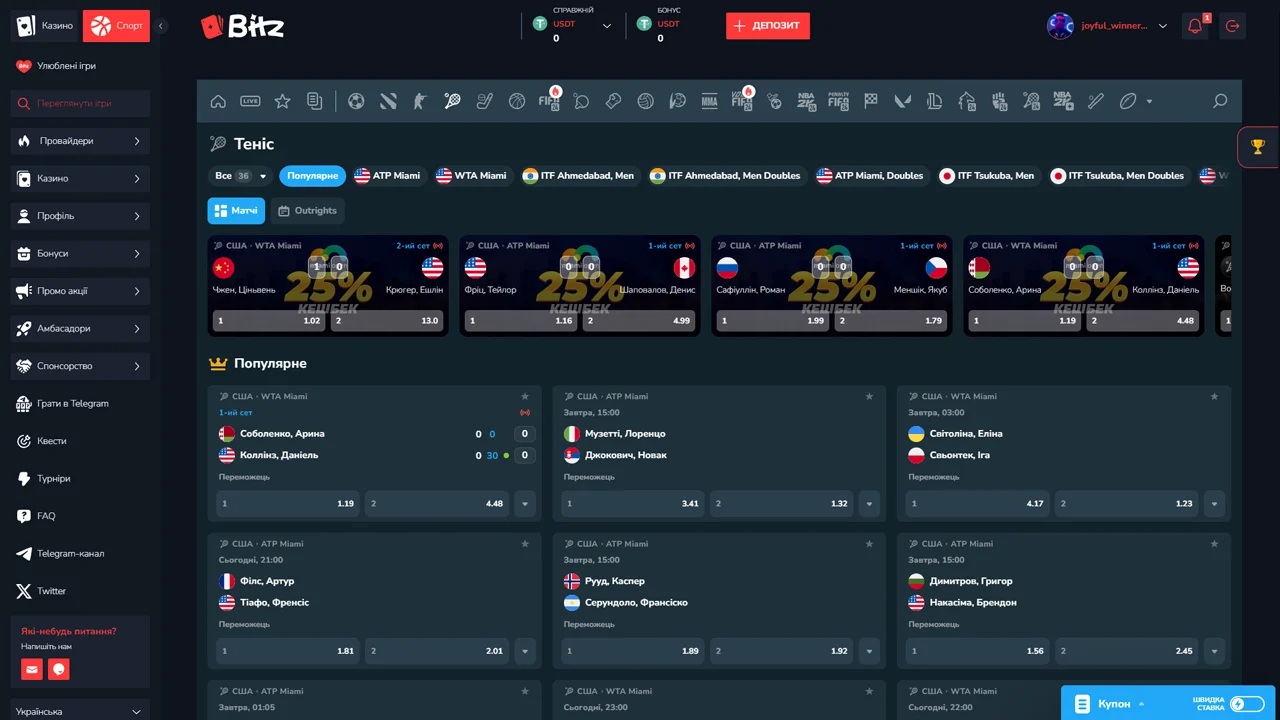Favorite the Соболенко vs Коллінз match star
This screenshot has height=720, width=1280.
pyautogui.click(x=525, y=397)
